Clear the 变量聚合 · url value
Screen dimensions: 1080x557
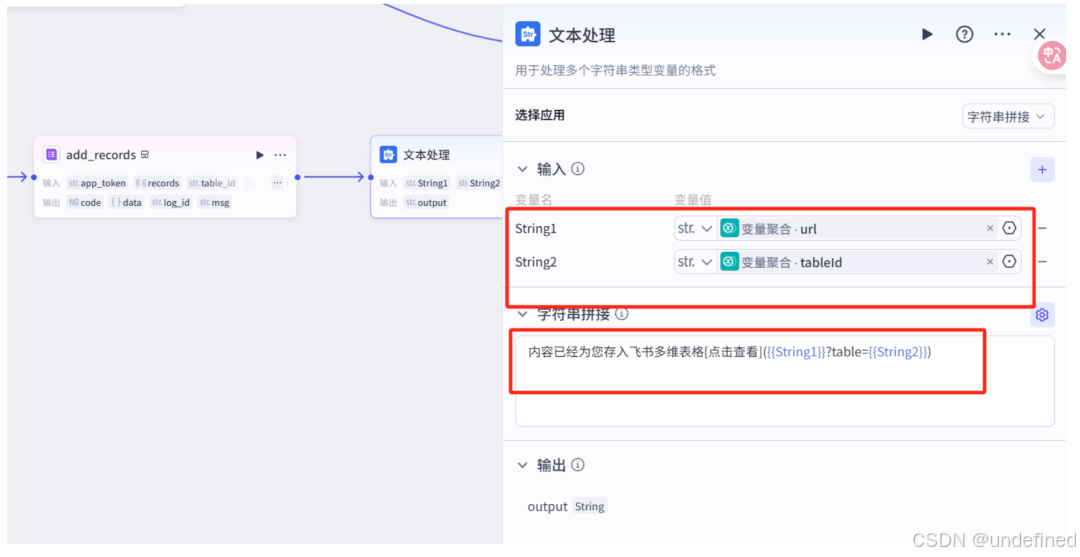pyautogui.click(x=990, y=229)
